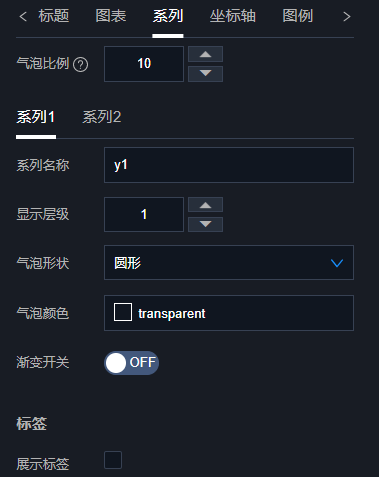Viewport: 379px width, 477px height.
Task: Toggle the 渐变开关 switch on
Action: click(x=131, y=363)
